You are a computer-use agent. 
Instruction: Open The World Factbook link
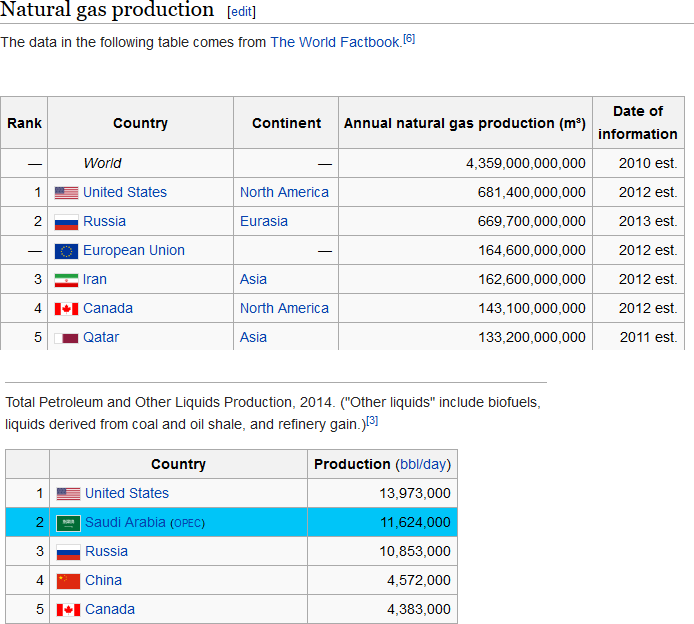[335, 42]
